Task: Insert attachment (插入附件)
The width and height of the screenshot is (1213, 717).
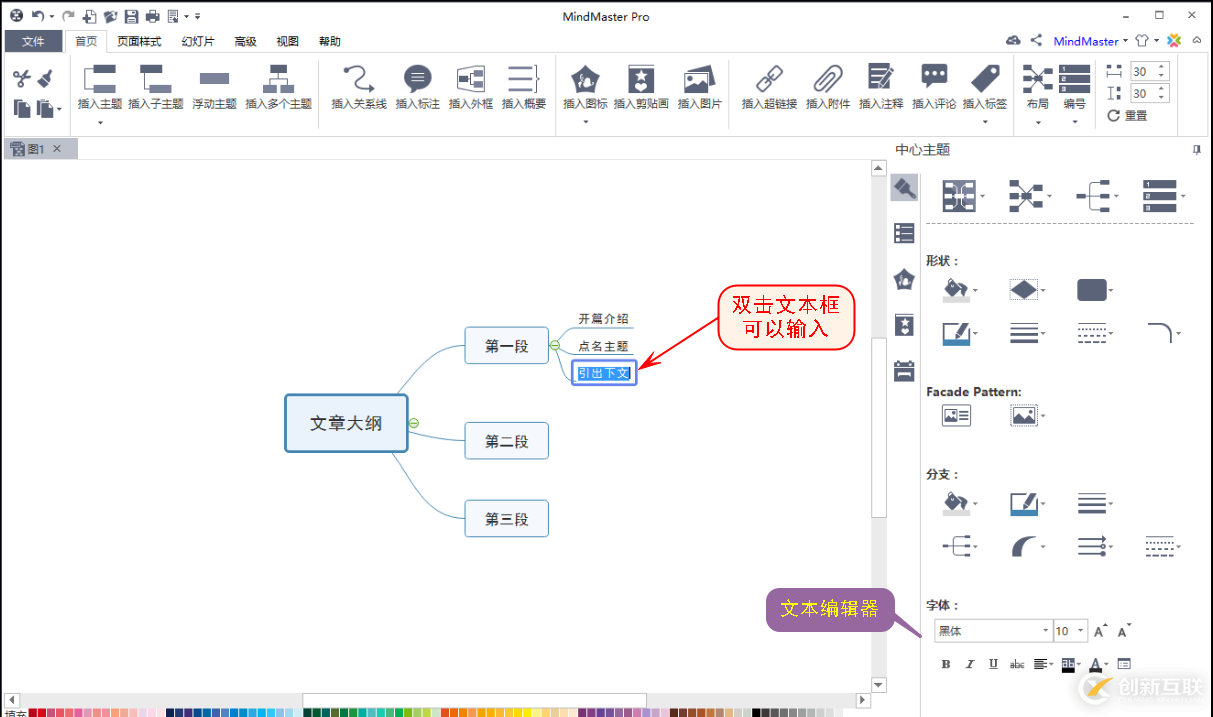Action: (827, 78)
